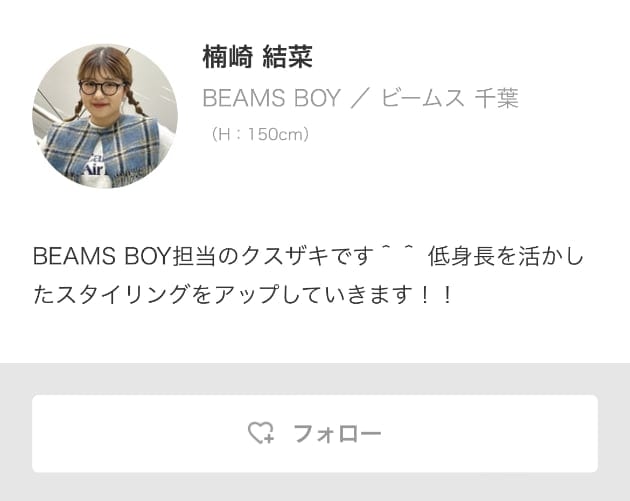
Task: Tap the フォロー text label
Action: coord(337,434)
